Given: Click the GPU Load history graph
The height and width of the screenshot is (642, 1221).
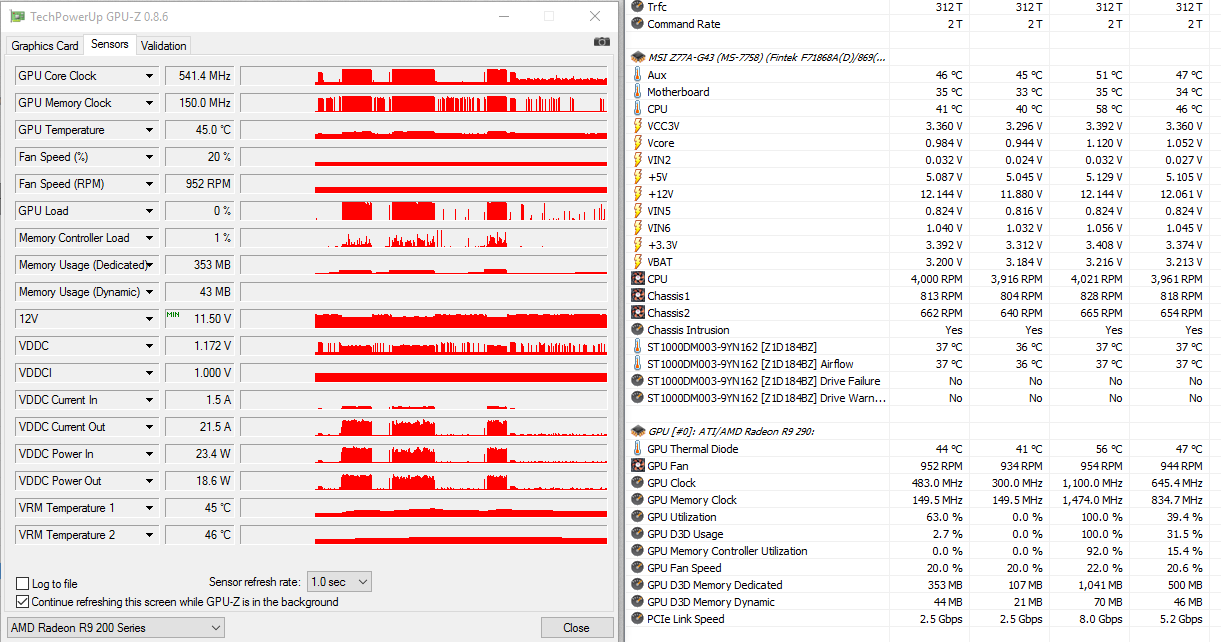Looking at the screenshot, I should [424, 211].
